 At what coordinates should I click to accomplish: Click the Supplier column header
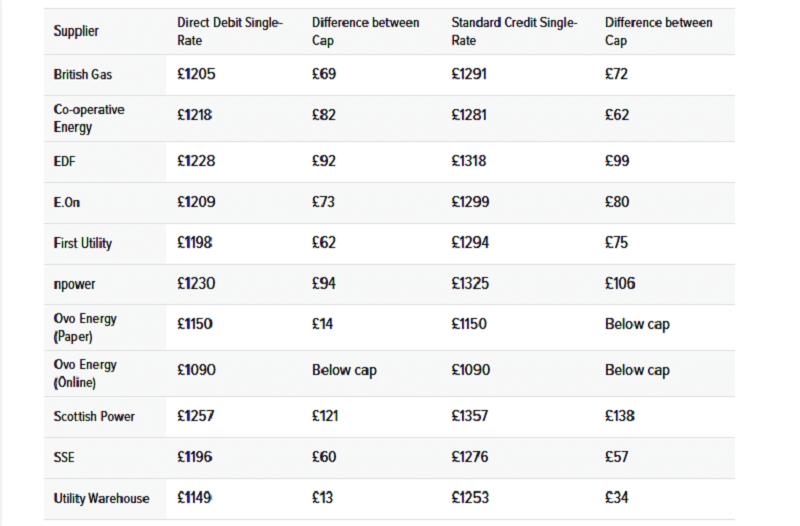pyautogui.click(x=76, y=31)
